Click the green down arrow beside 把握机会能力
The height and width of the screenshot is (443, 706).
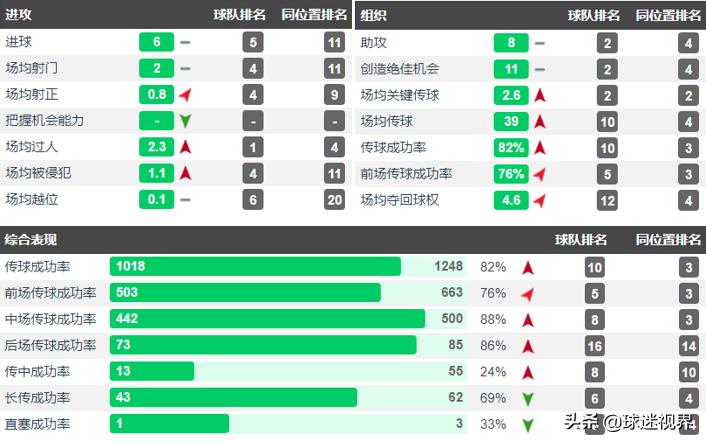tap(185, 121)
